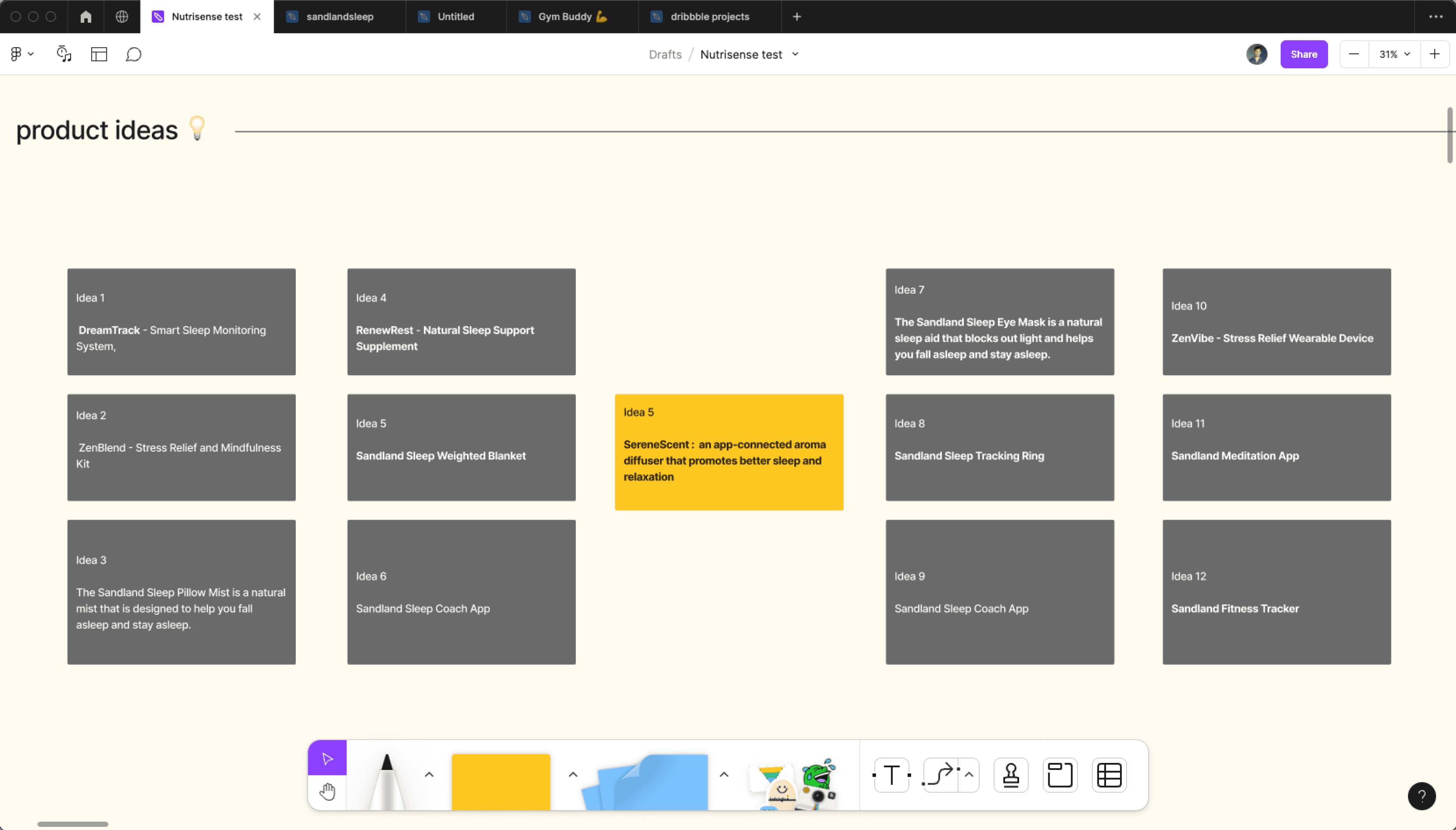Select the Hand tool
The image size is (1456, 830).
327,793
